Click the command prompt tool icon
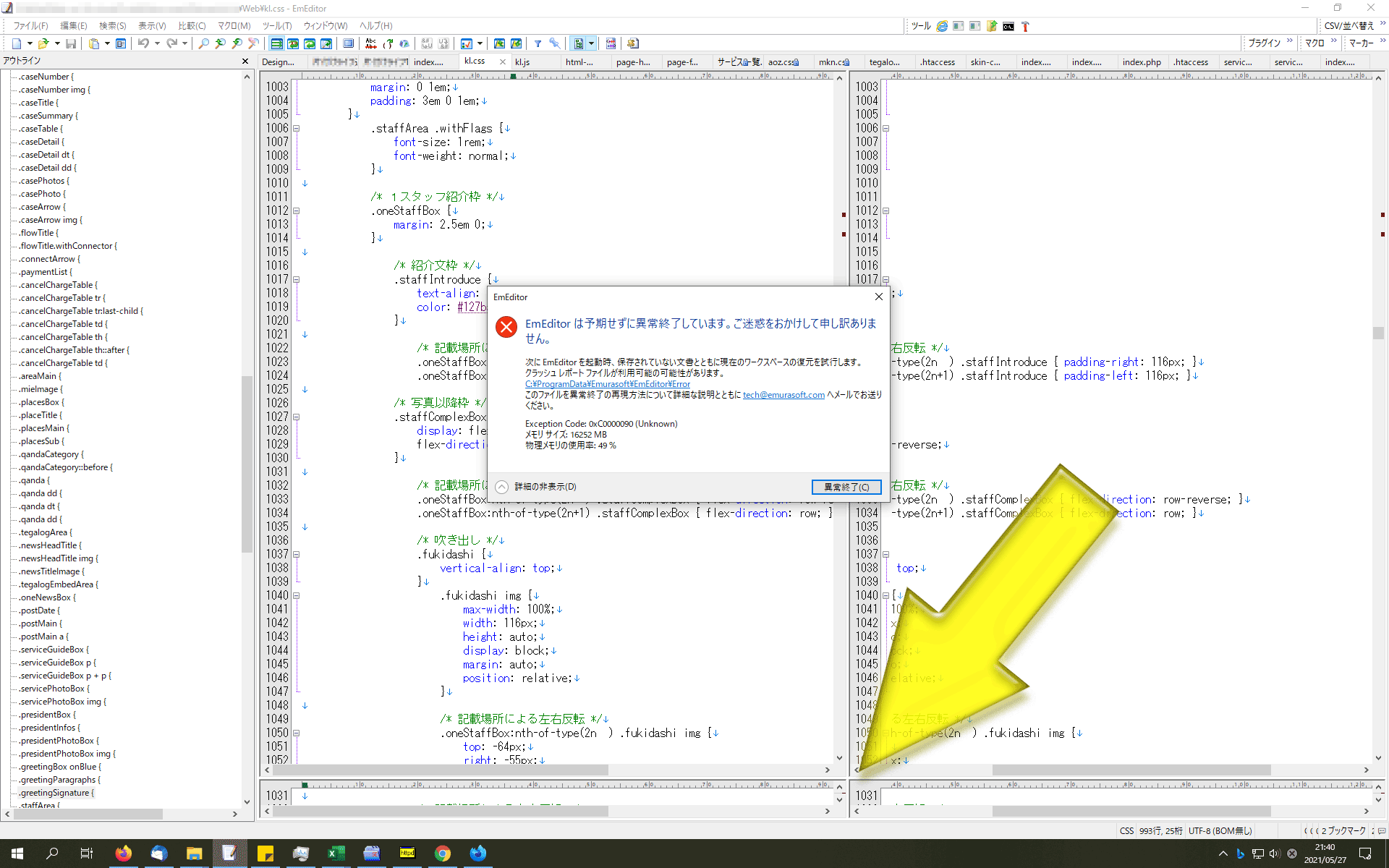The width and height of the screenshot is (1389, 868). coord(1008,26)
